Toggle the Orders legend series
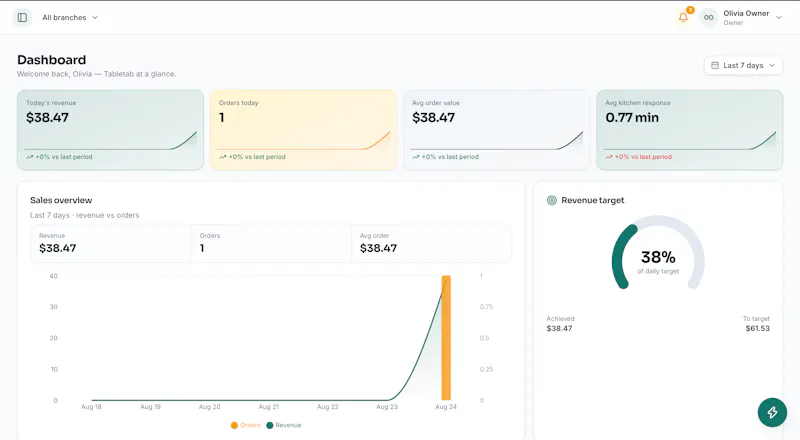 click(245, 425)
